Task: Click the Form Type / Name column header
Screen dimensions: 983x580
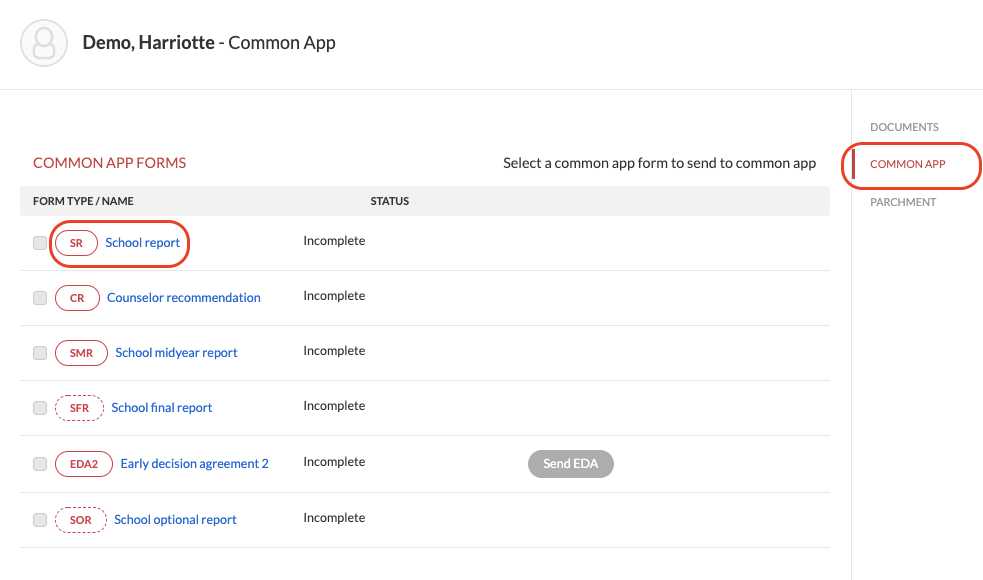Action: click(x=83, y=201)
